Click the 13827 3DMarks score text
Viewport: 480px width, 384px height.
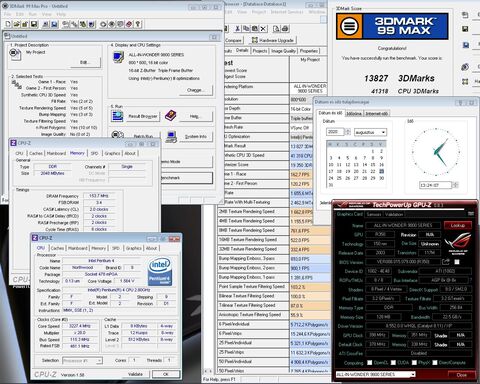pos(399,78)
